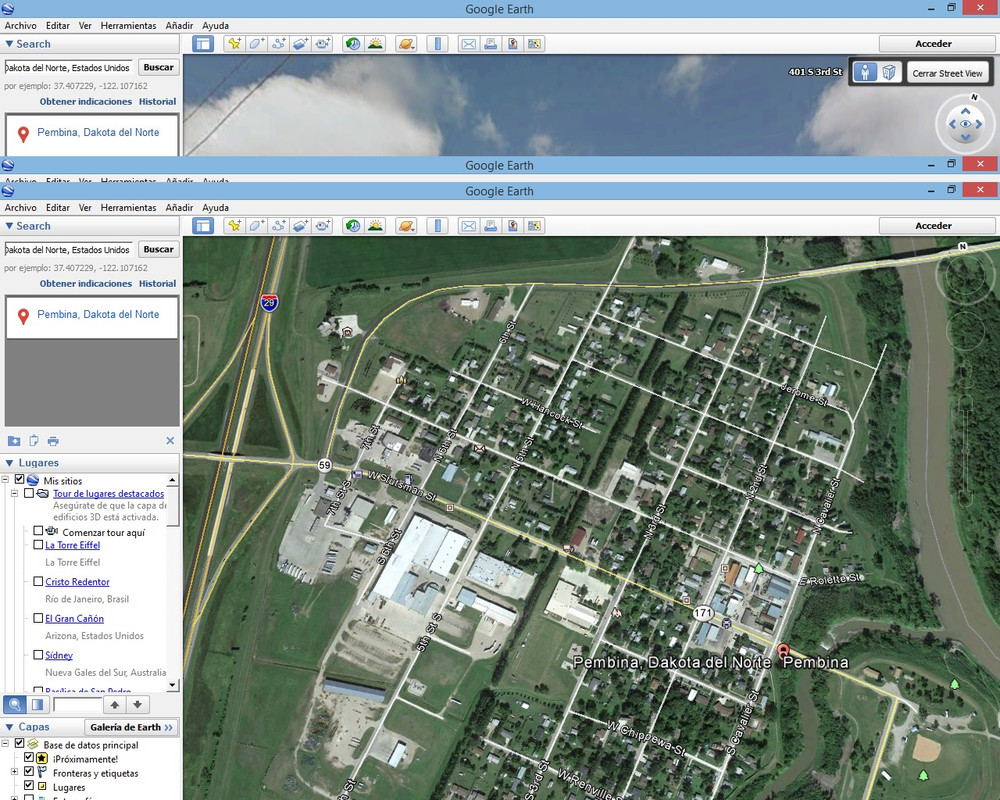
Task: Click the red Pembina placemark pin on map
Action: [x=783, y=651]
